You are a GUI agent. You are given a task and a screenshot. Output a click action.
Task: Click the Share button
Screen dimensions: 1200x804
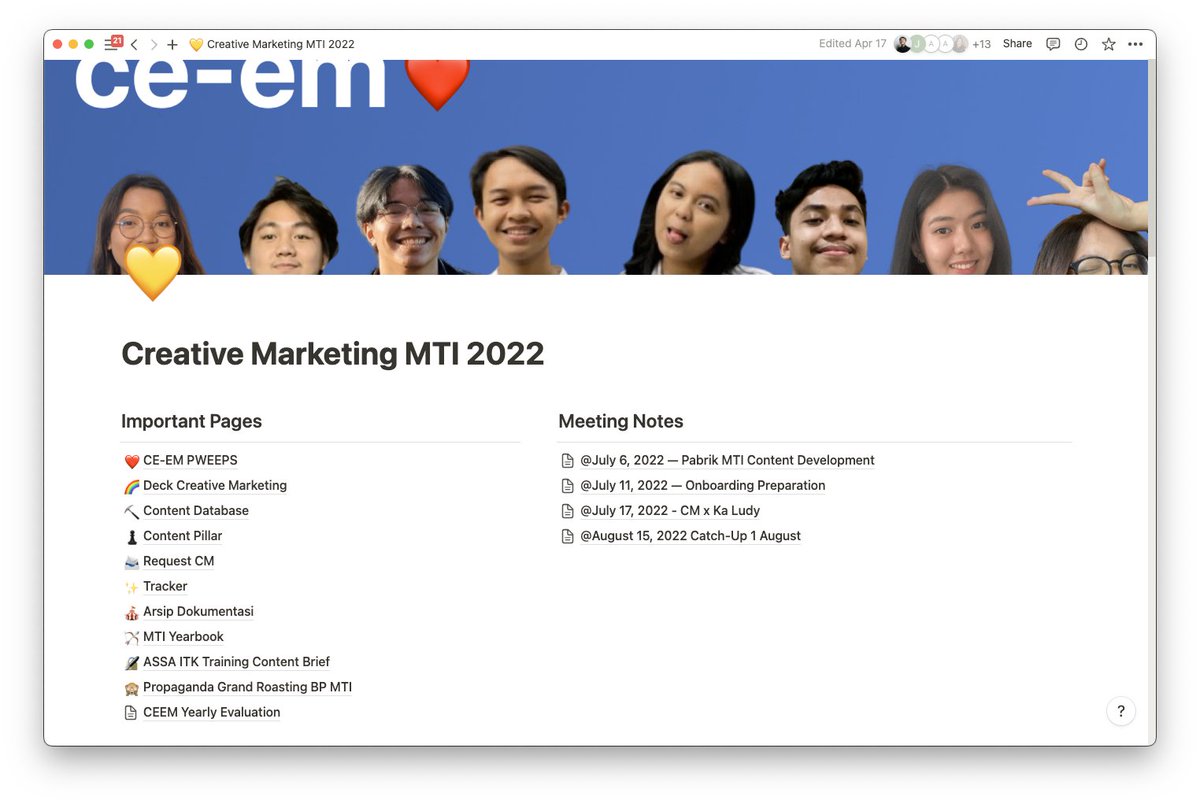point(1016,43)
